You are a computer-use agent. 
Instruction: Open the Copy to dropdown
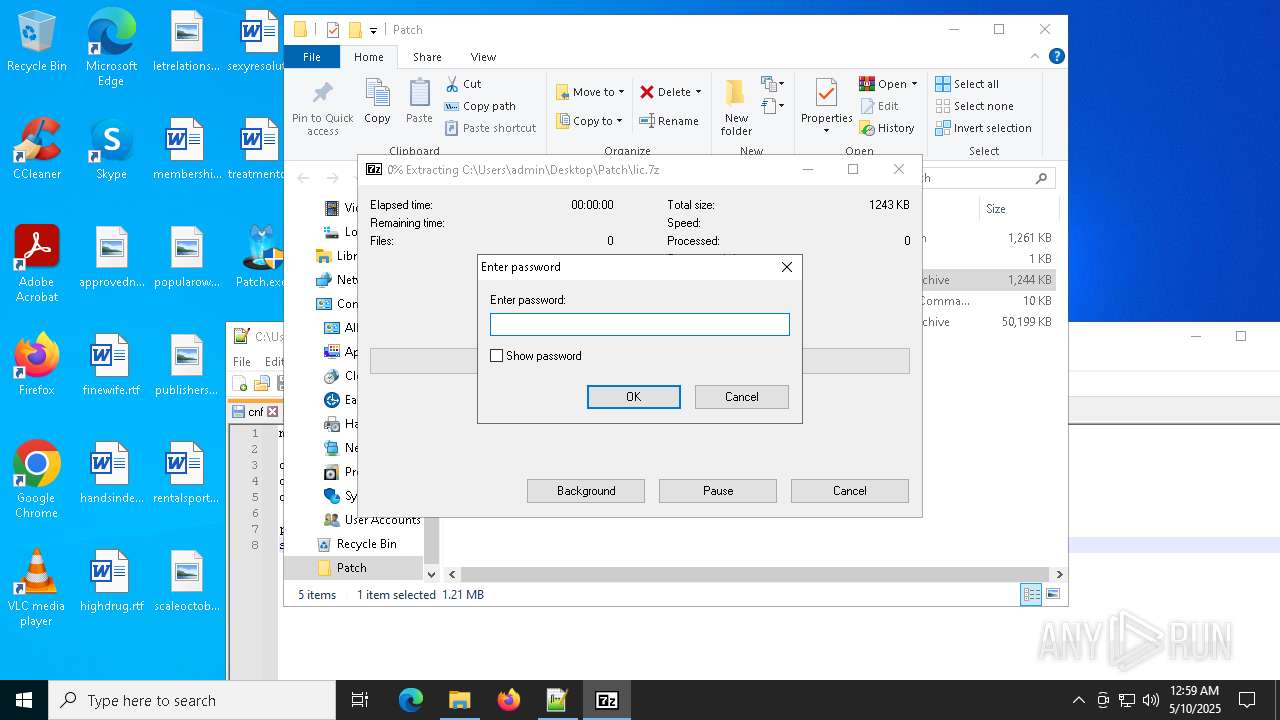point(589,121)
